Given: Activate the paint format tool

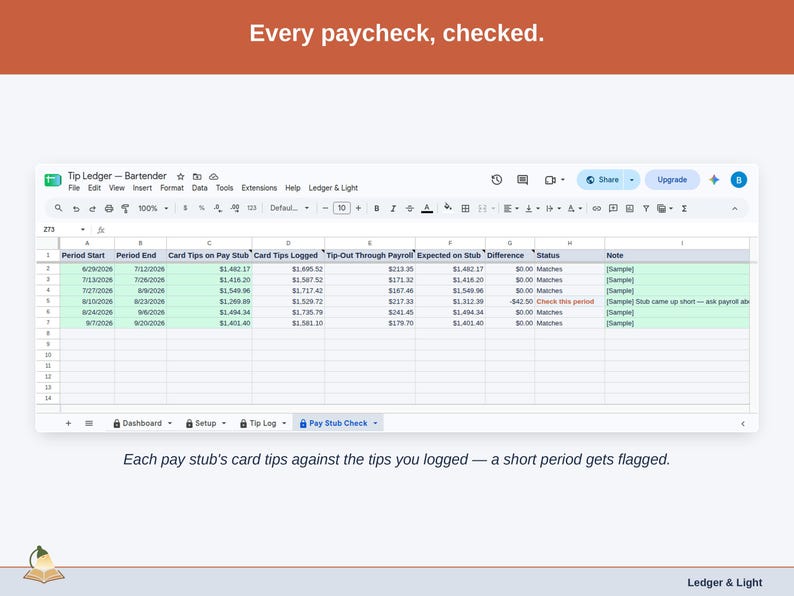Looking at the screenshot, I should click(x=125, y=209).
